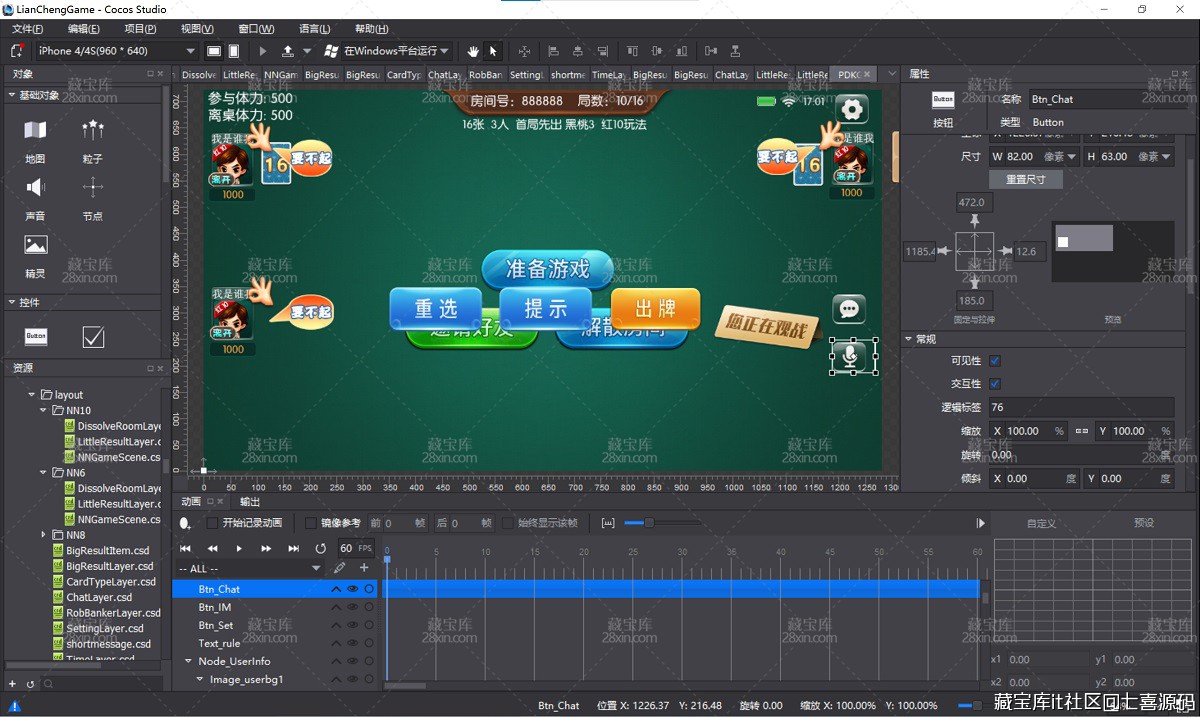Screen dimensions: 1200x717
Task: Click the 重置尺寸 reset size button
Action: [x=1025, y=180]
